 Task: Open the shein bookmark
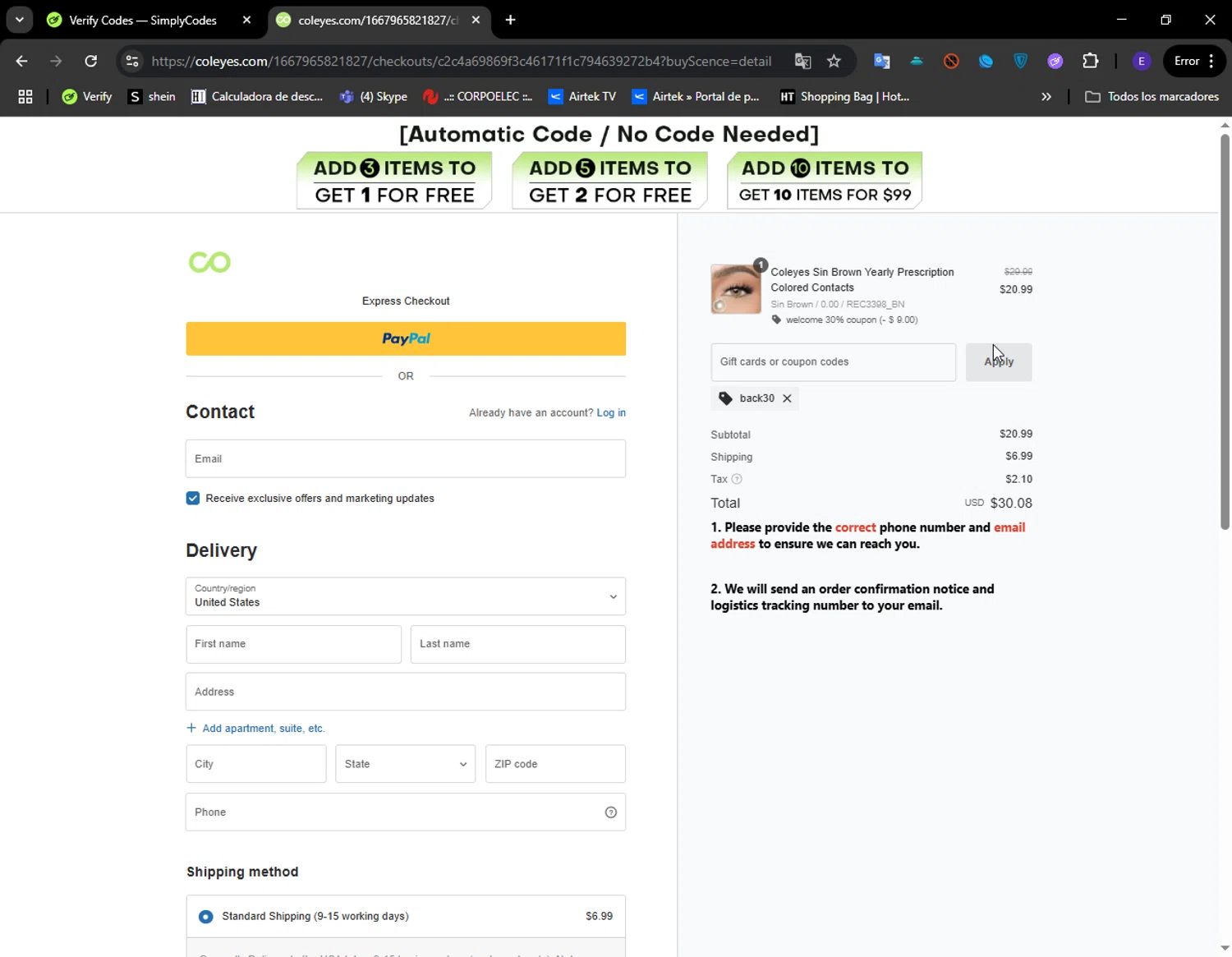point(152,97)
